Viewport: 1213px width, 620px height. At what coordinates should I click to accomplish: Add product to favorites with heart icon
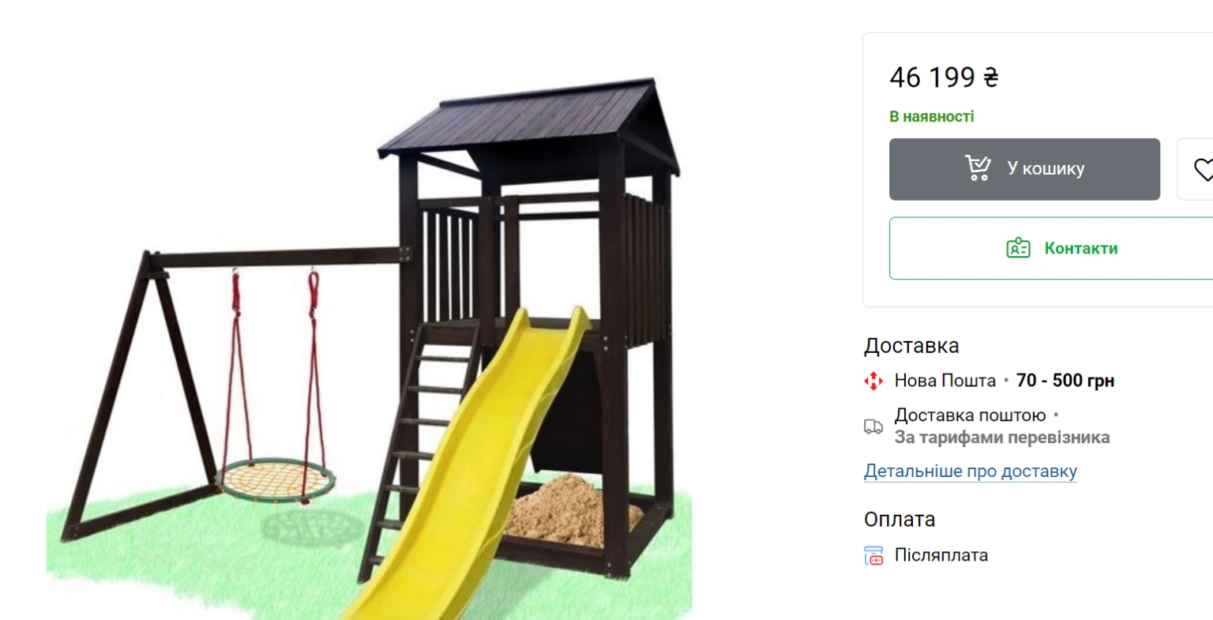1203,169
